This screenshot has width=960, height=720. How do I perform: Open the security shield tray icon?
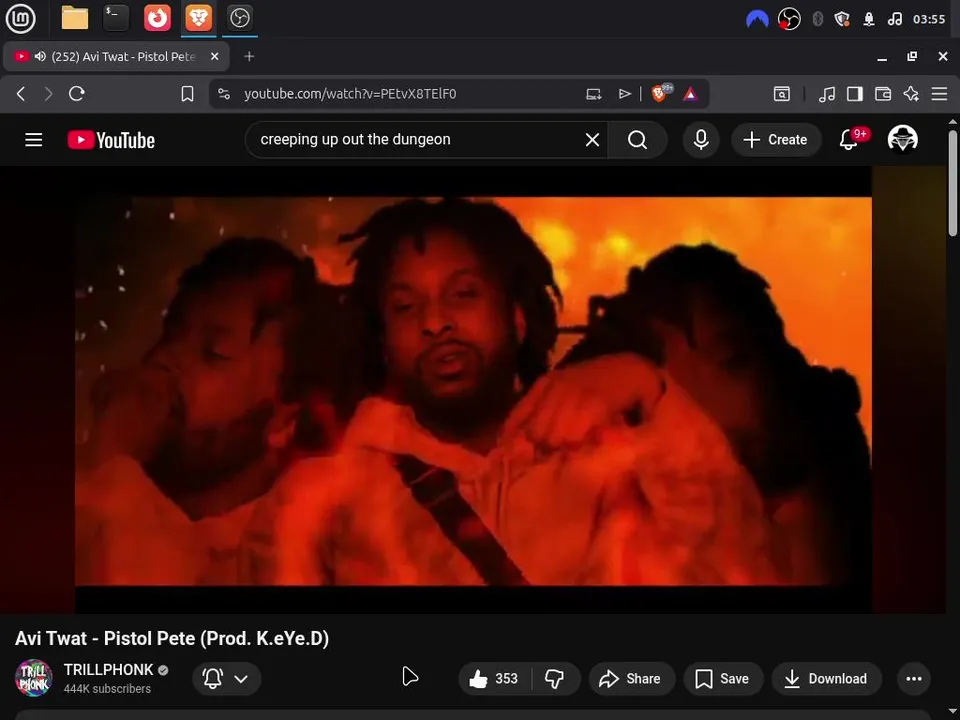pyautogui.click(x=842, y=19)
